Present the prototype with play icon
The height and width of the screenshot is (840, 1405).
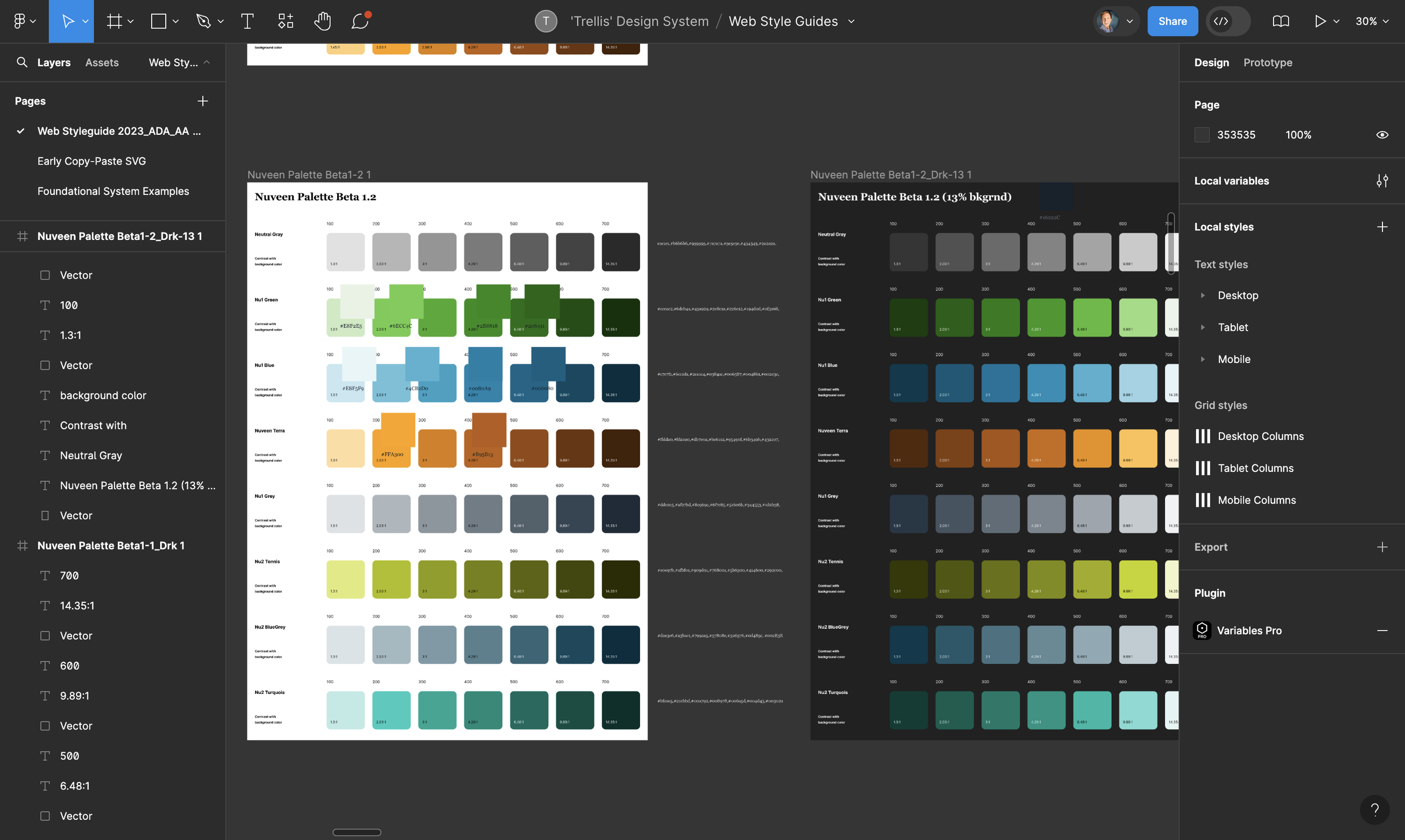coord(1320,21)
